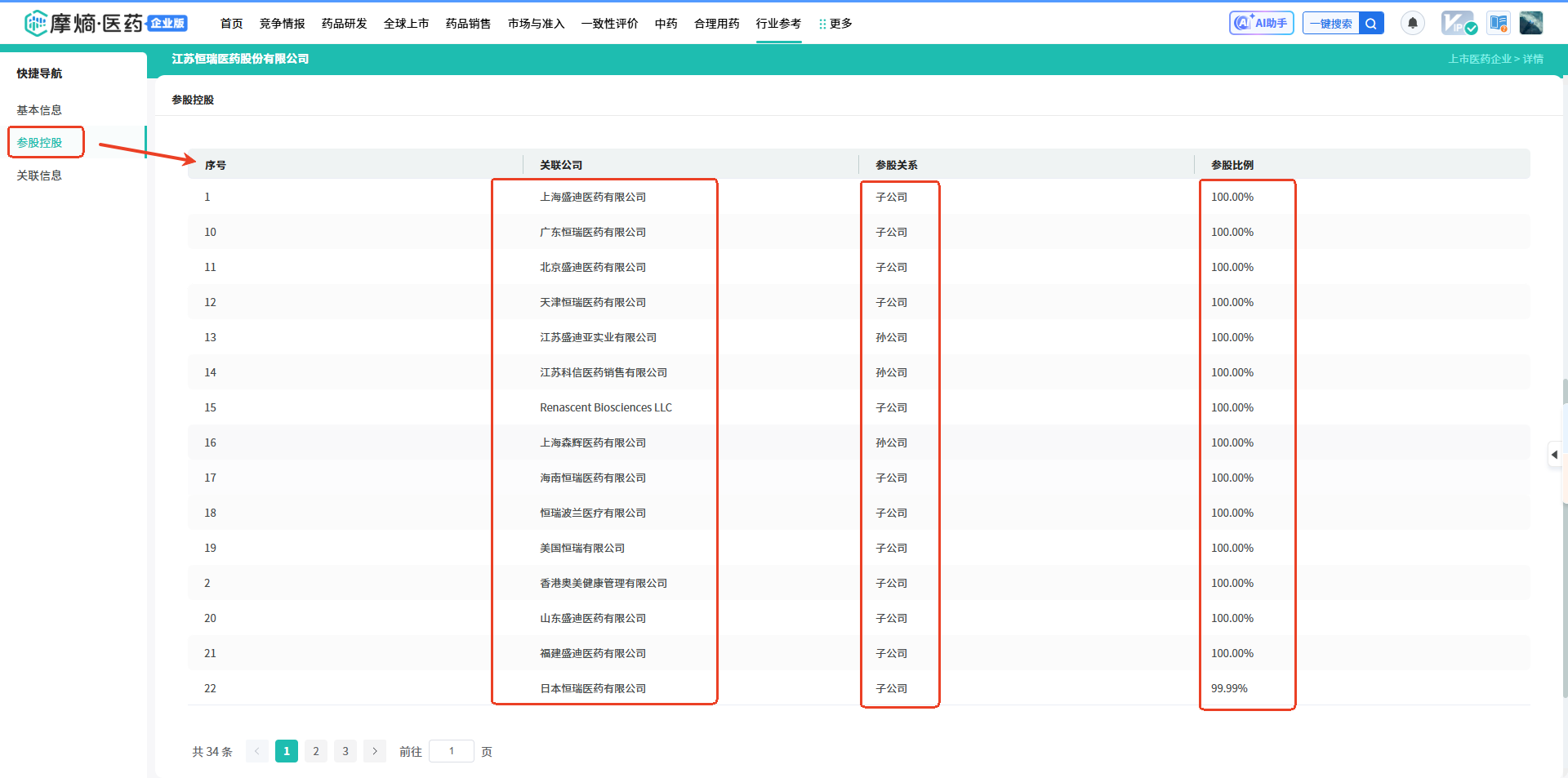Go to 基本信息 in quick navigation
The width and height of the screenshot is (1568, 778).
click(x=39, y=110)
